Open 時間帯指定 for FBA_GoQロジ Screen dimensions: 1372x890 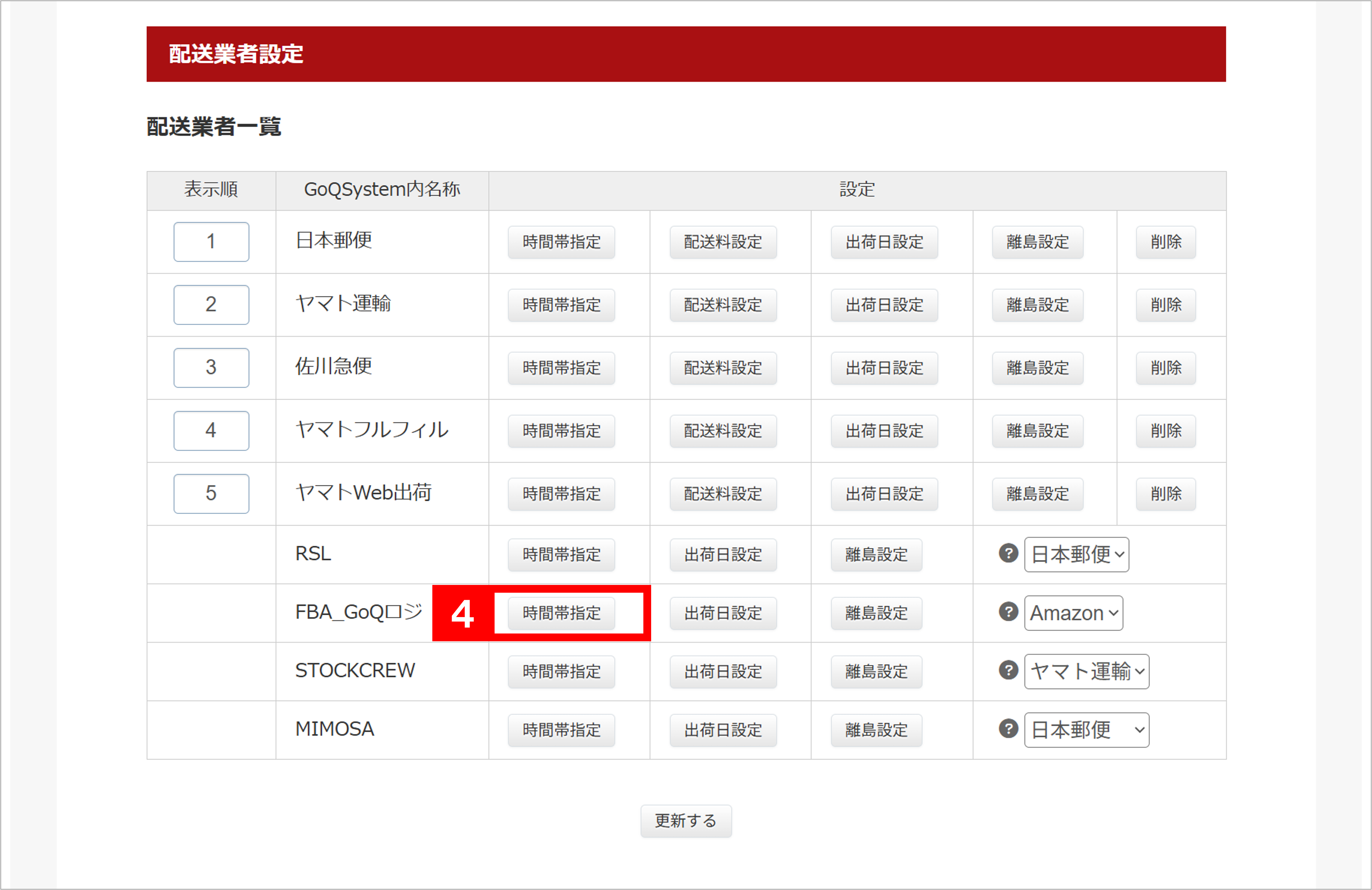click(x=561, y=613)
